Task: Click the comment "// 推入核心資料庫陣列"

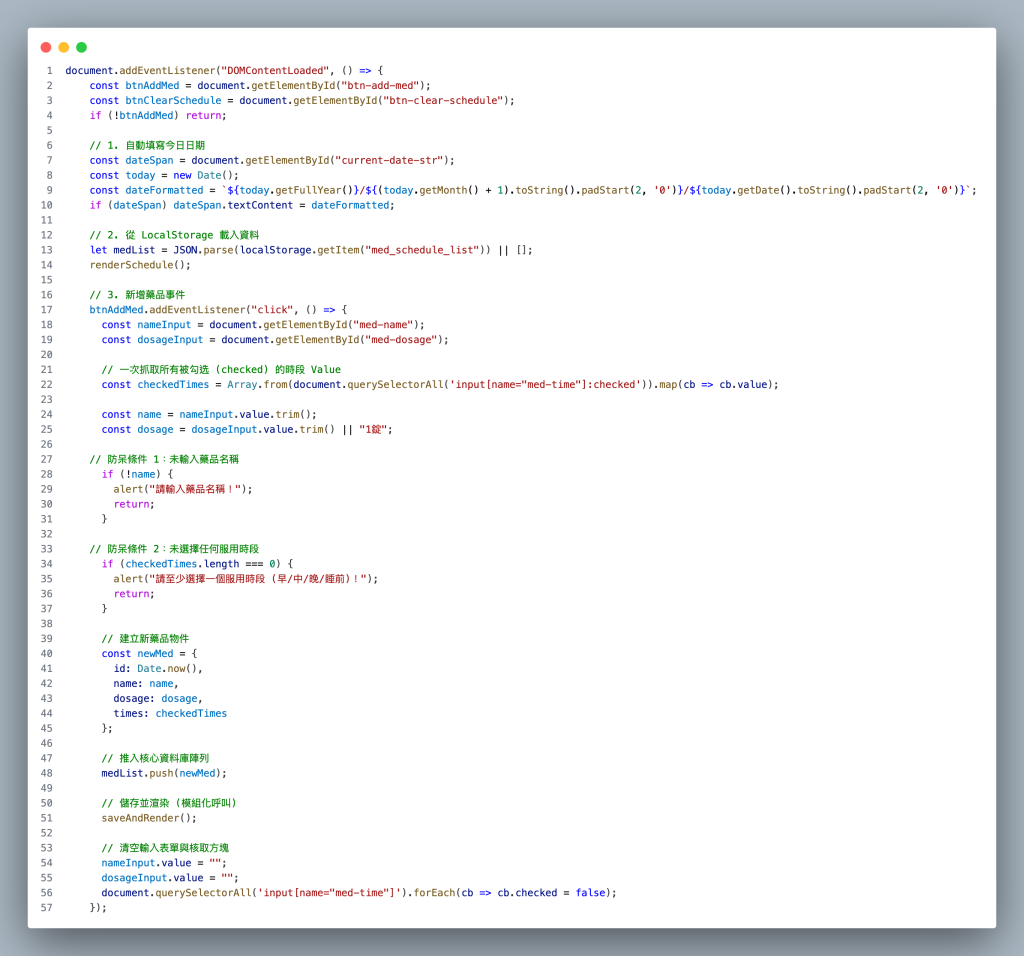Action: click(x=155, y=758)
